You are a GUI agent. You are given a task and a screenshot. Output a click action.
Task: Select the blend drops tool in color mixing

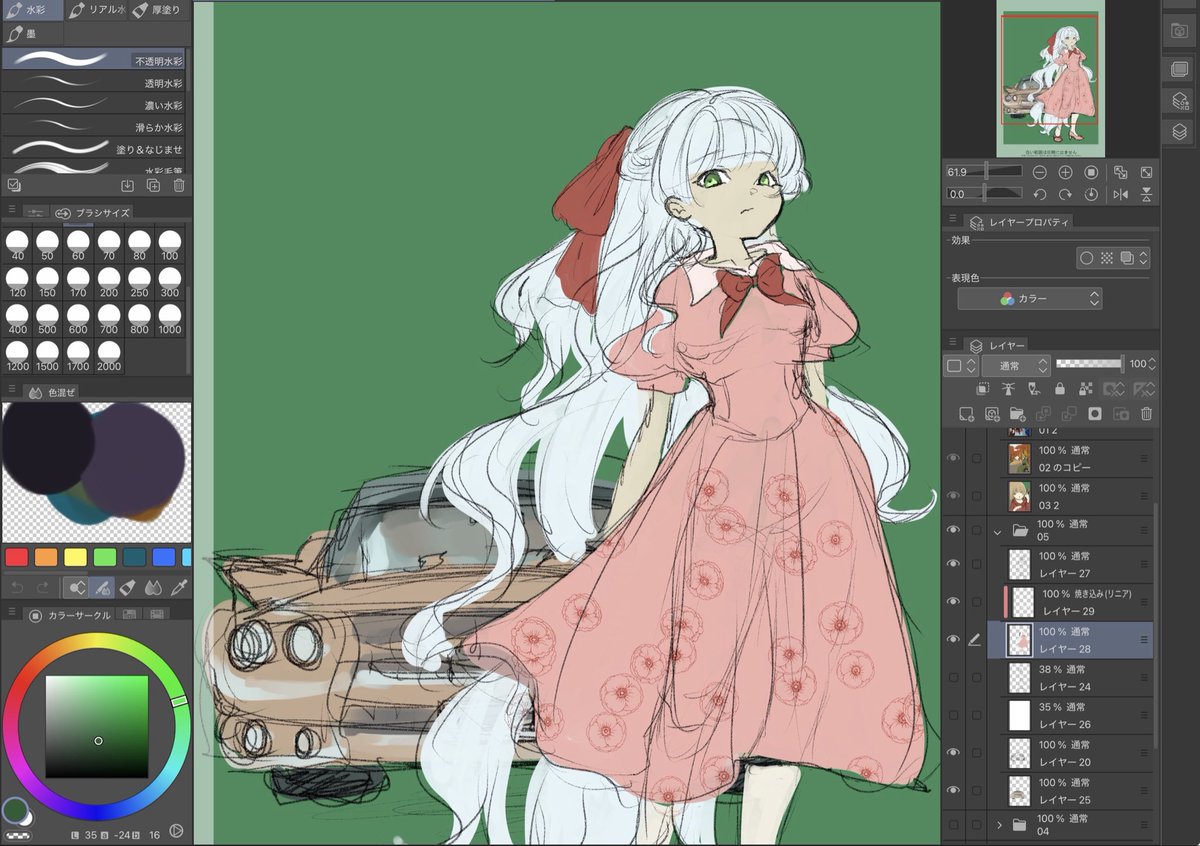(x=154, y=587)
